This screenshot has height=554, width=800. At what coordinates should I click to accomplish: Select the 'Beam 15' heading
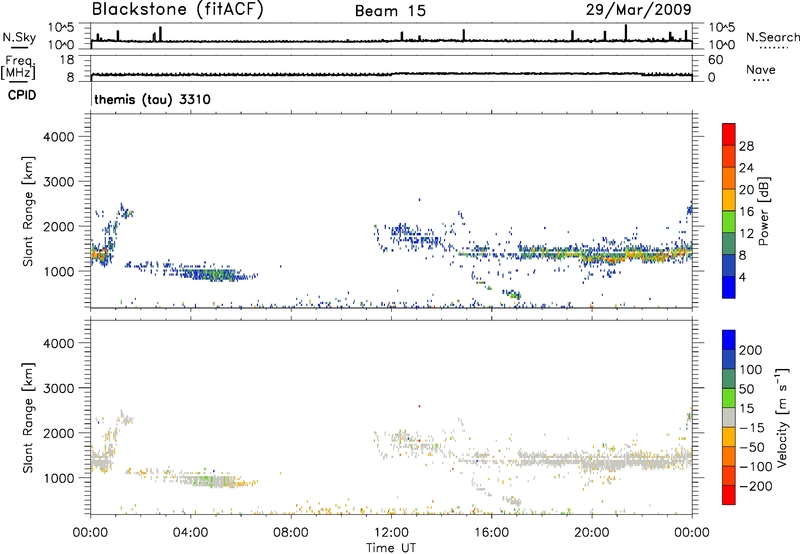tap(390, 11)
